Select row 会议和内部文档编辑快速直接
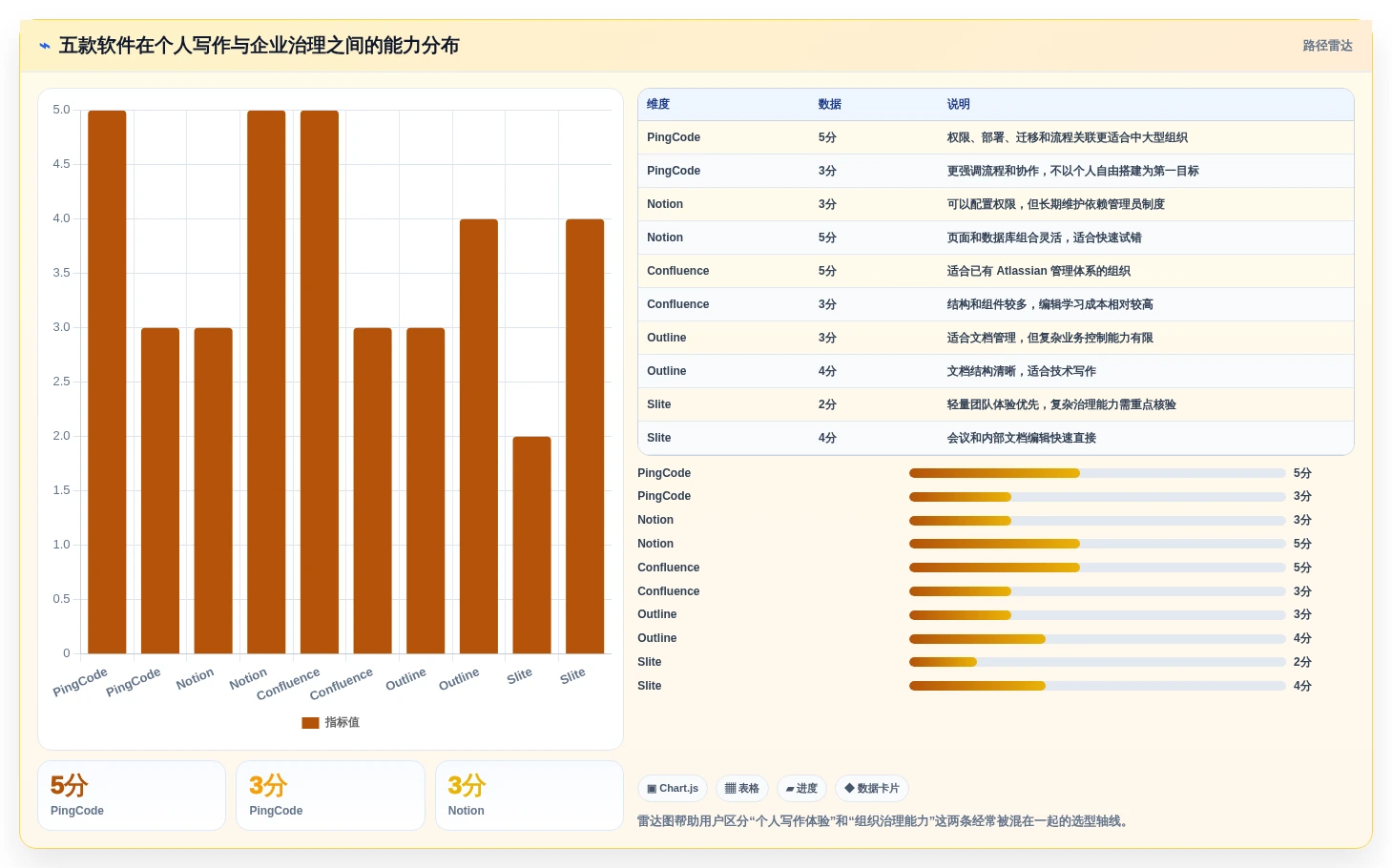The image size is (1392, 868). tap(996, 438)
